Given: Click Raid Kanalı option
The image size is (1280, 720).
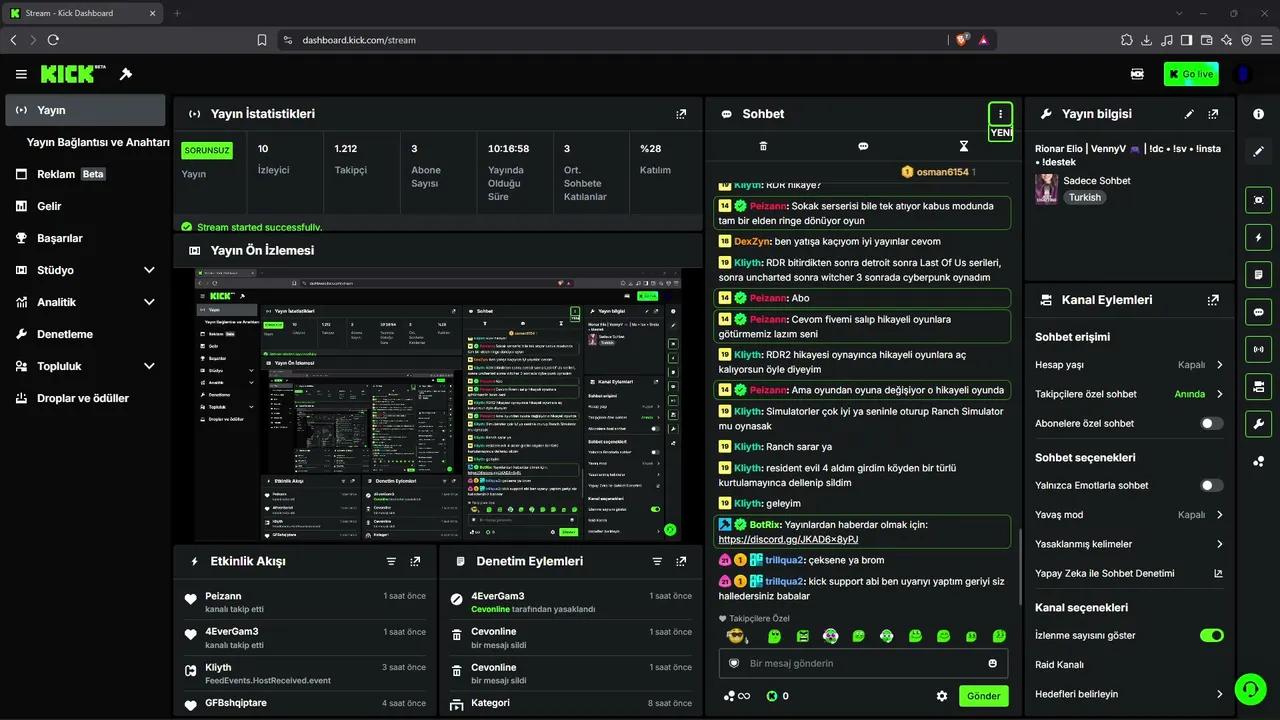Looking at the screenshot, I should 1059,665.
